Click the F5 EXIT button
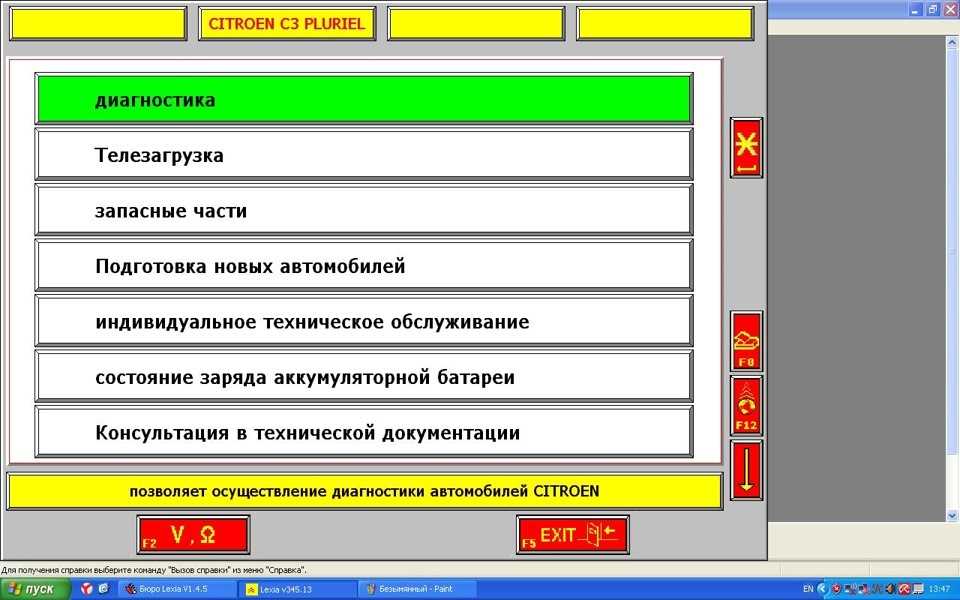This screenshot has width=960, height=600. click(572, 535)
